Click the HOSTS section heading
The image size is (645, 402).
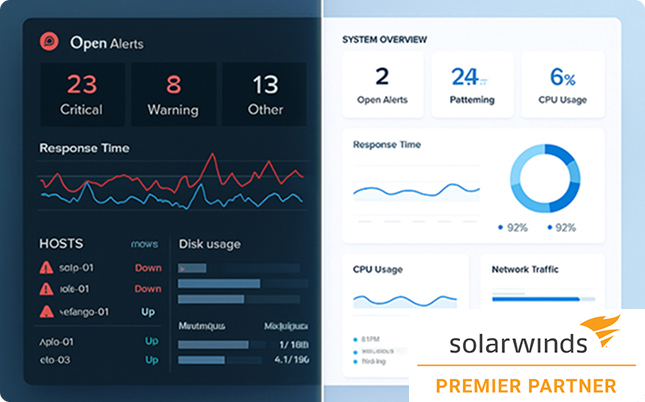click(x=61, y=244)
